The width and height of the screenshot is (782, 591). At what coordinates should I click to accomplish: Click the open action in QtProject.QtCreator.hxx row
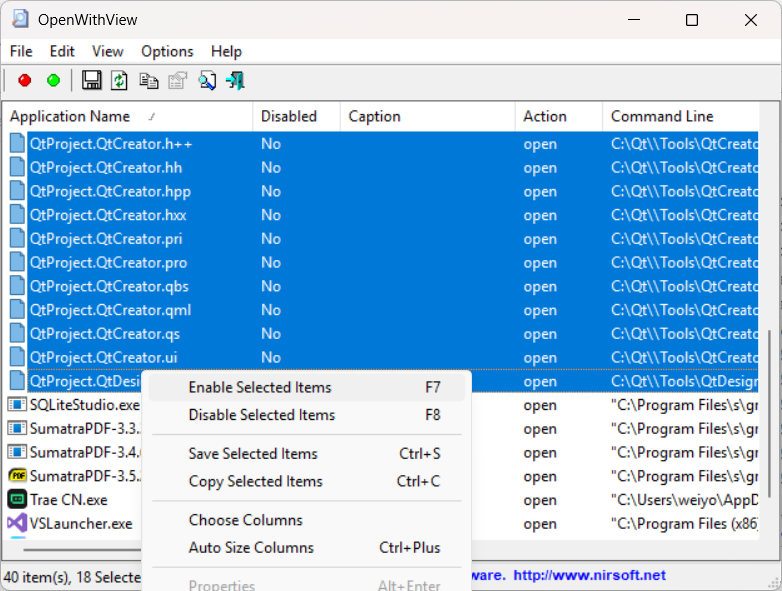pos(540,215)
